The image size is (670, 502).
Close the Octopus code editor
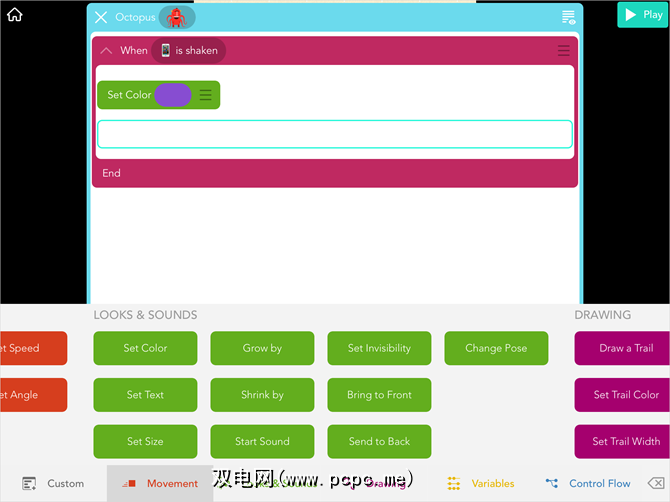(x=101, y=18)
